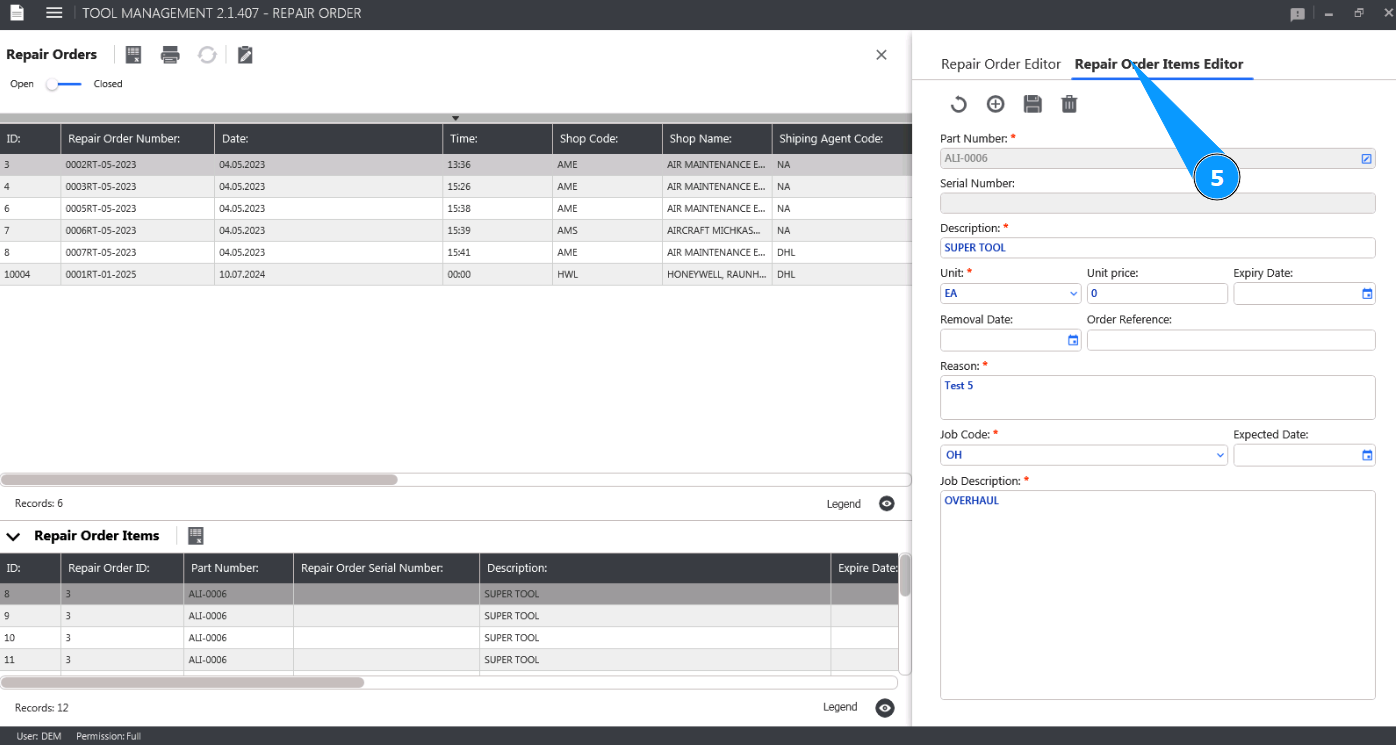Select repair order row 0005RT-05-2023
Screen dimensions: 1396x746
(456, 209)
